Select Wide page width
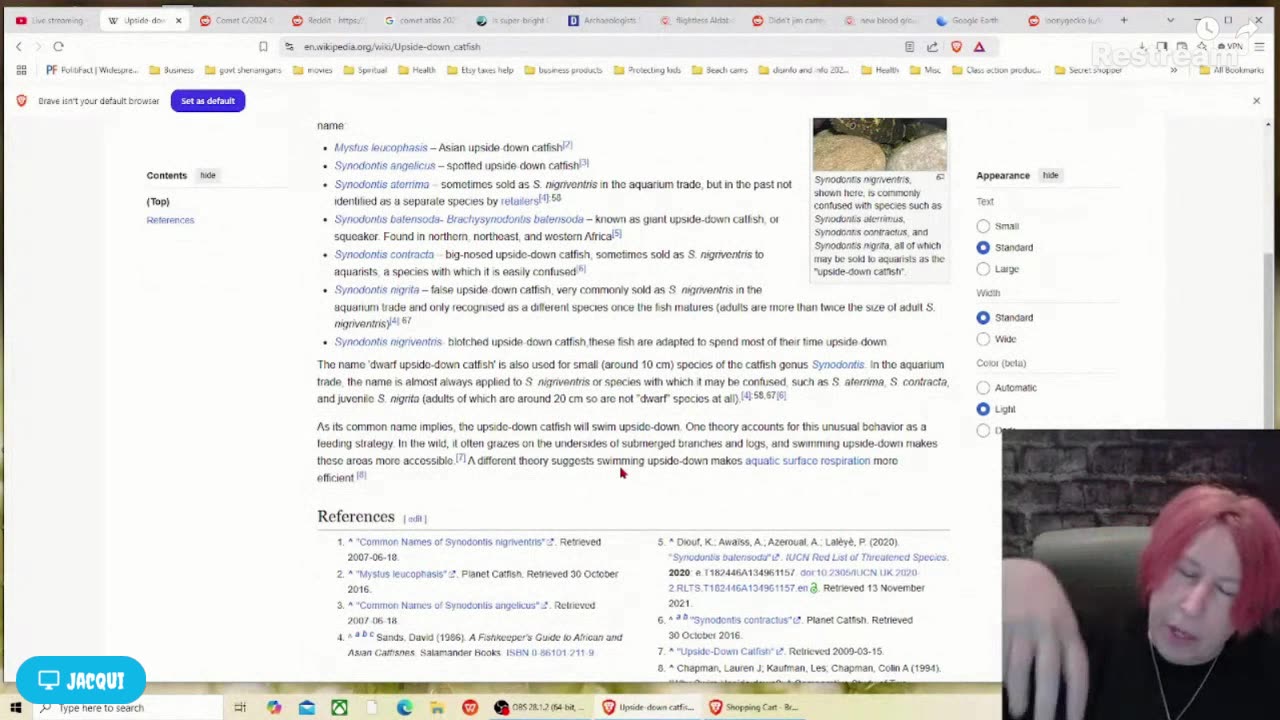This screenshot has width=1280, height=720. click(983, 339)
